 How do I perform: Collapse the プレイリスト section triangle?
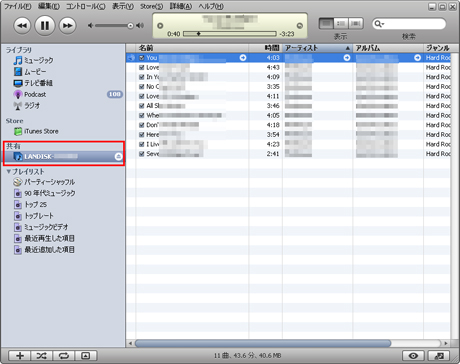9,172
